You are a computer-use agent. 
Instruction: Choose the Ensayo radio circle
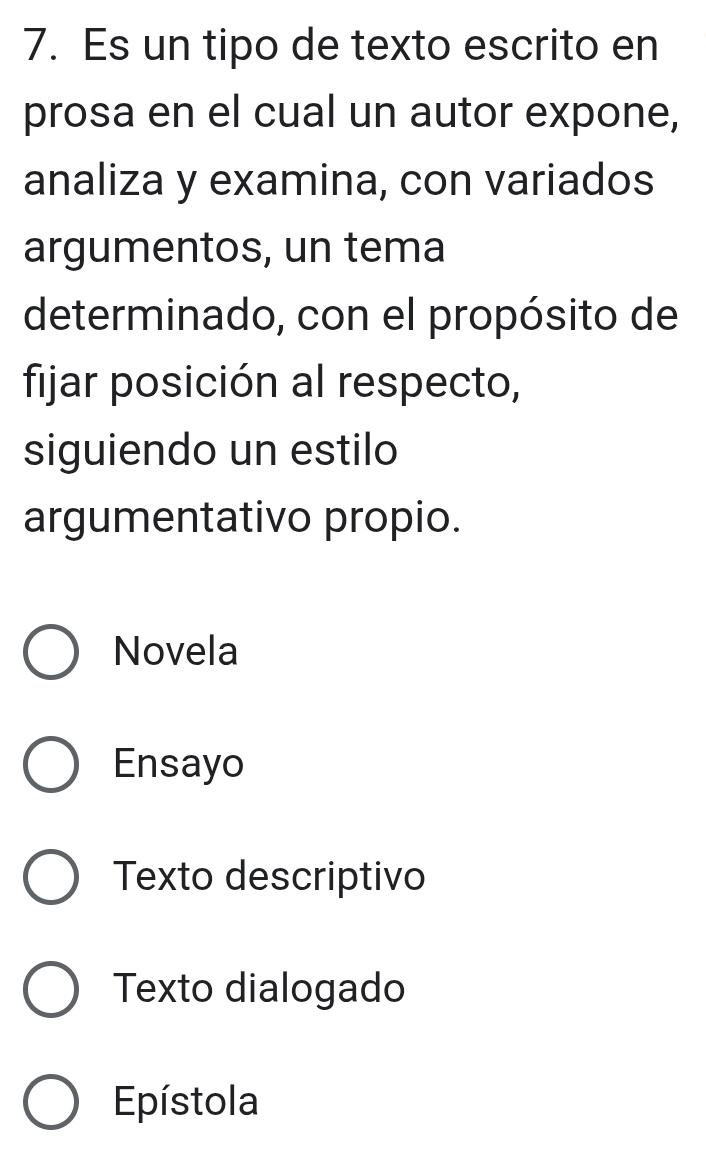tap(50, 765)
